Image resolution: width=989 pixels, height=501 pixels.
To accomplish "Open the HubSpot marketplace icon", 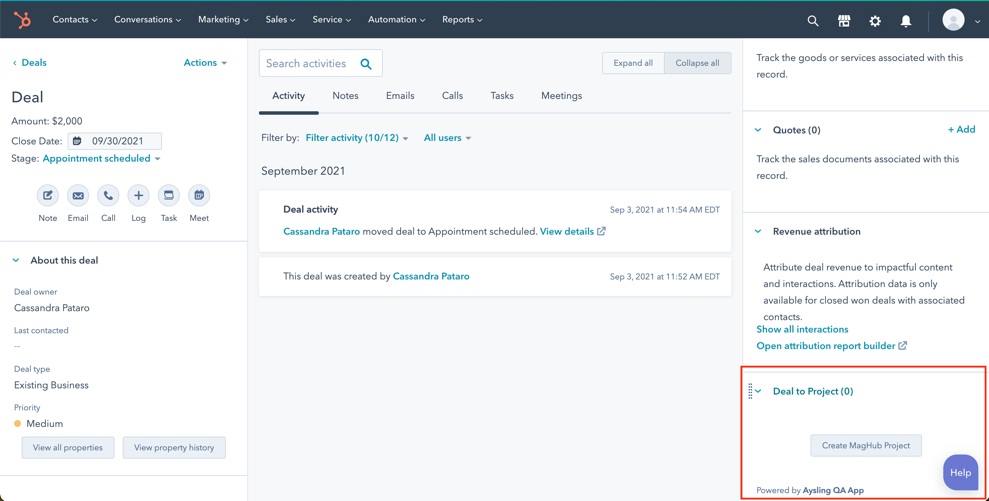I will [x=844, y=20].
